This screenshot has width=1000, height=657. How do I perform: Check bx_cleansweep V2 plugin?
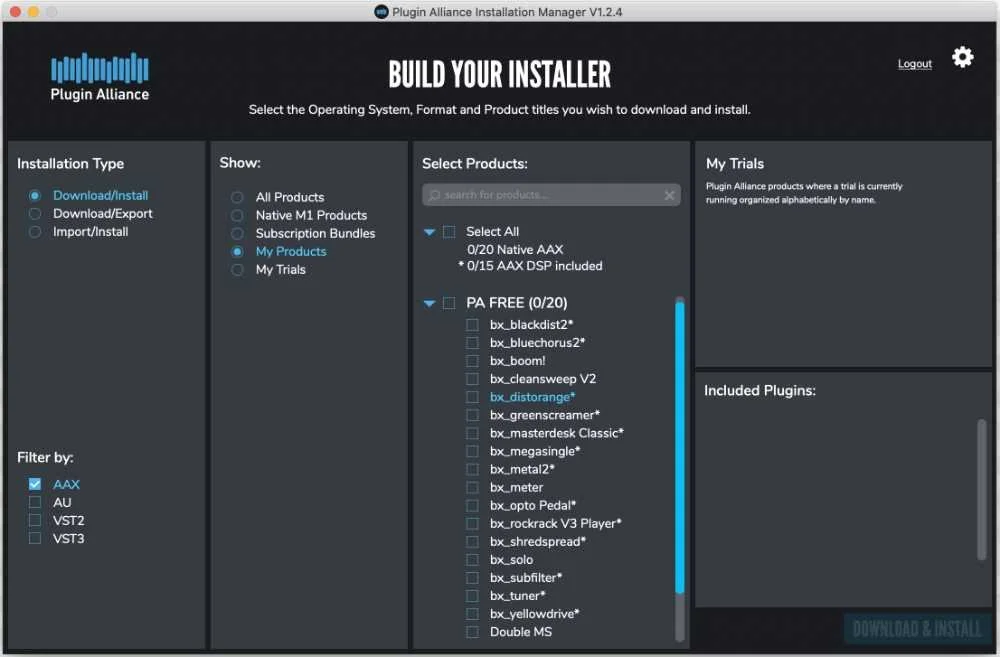(473, 379)
